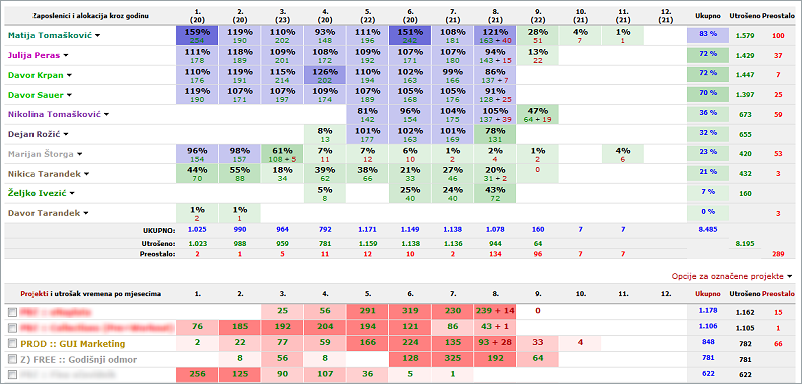Click the Davor Sauer employee name
This screenshot has height=384, width=802.
pos(36,95)
